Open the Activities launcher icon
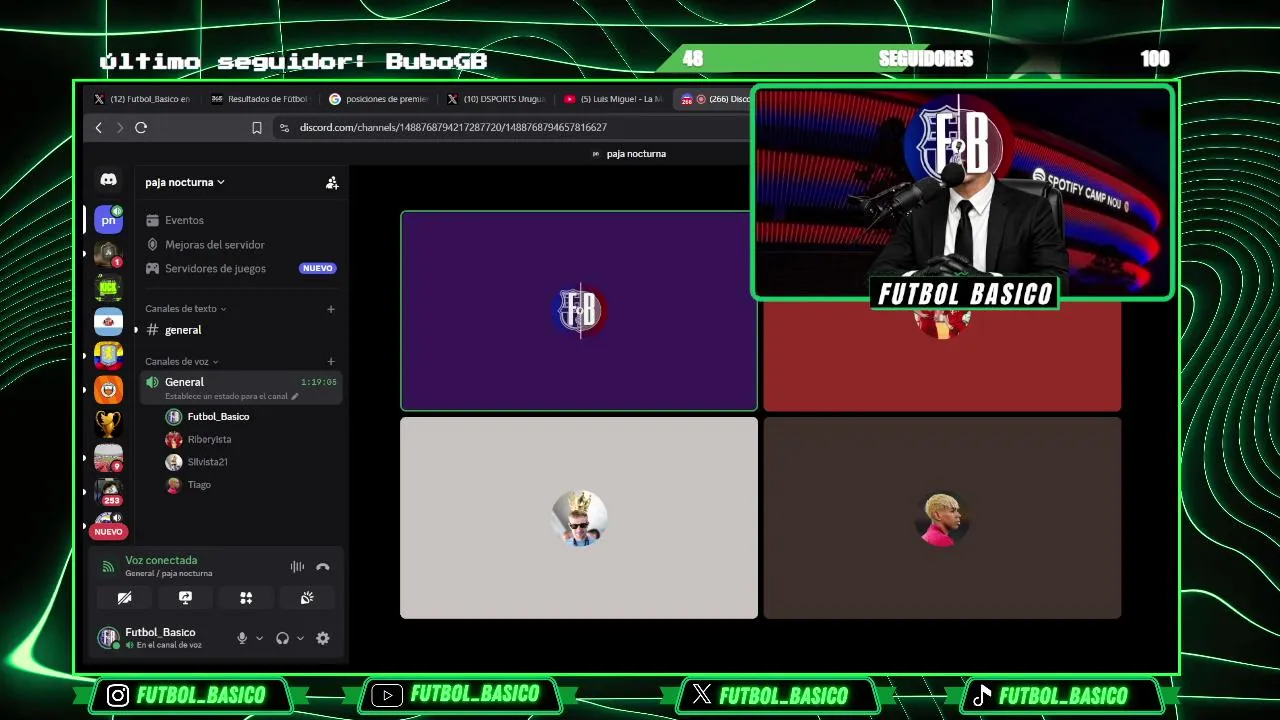Viewport: 1280px width, 720px height. (246, 598)
